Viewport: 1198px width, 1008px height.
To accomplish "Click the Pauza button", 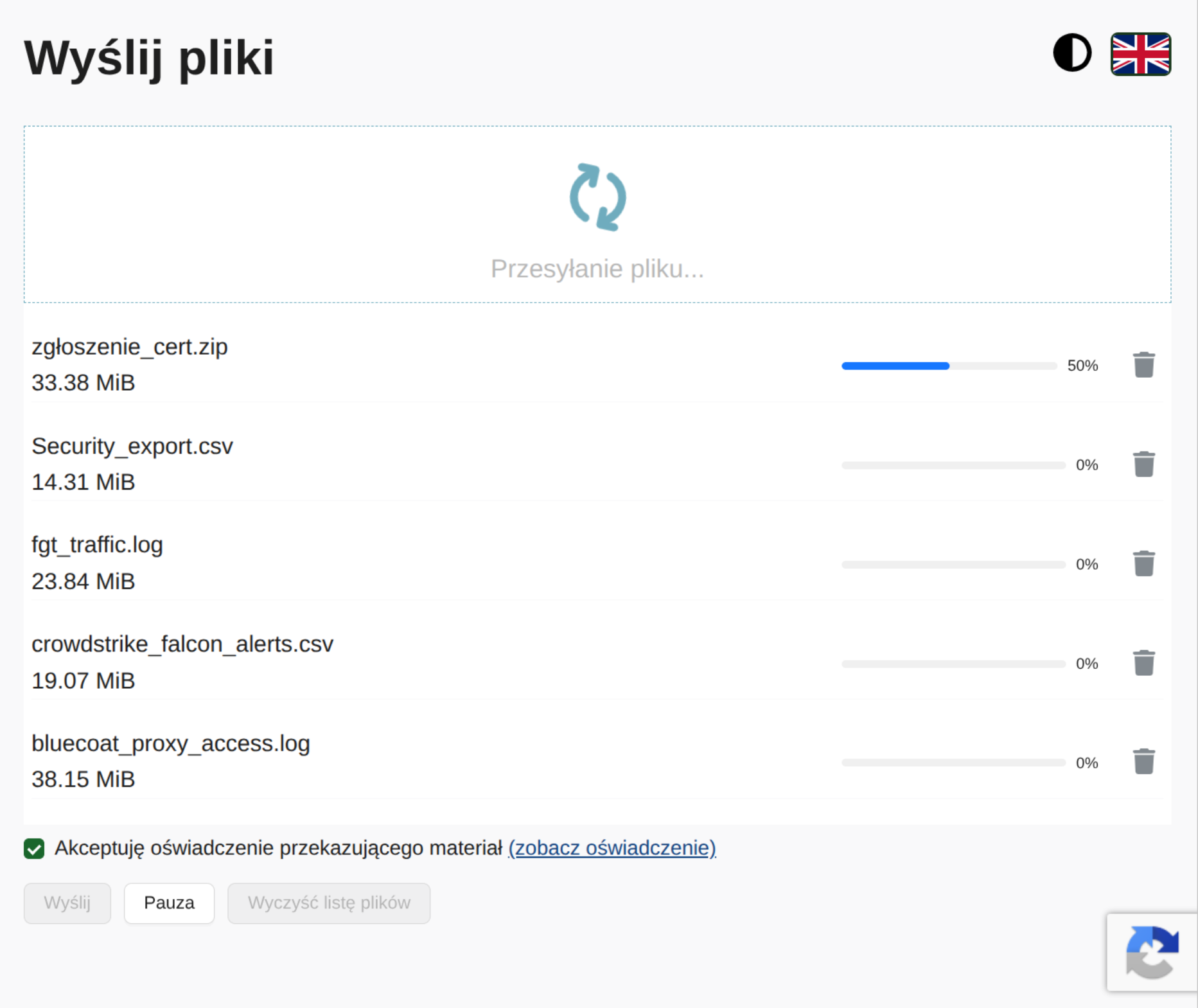I will [169, 903].
